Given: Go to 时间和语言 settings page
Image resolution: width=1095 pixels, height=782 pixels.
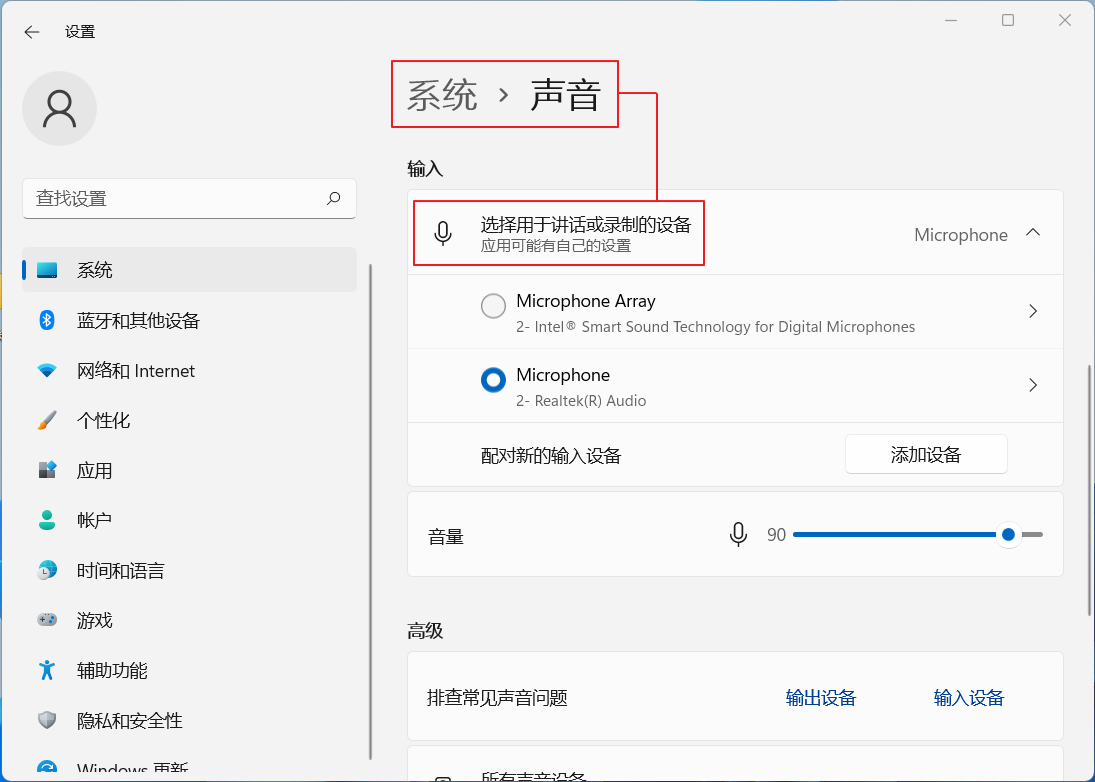Looking at the screenshot, I should click(120, 571).
